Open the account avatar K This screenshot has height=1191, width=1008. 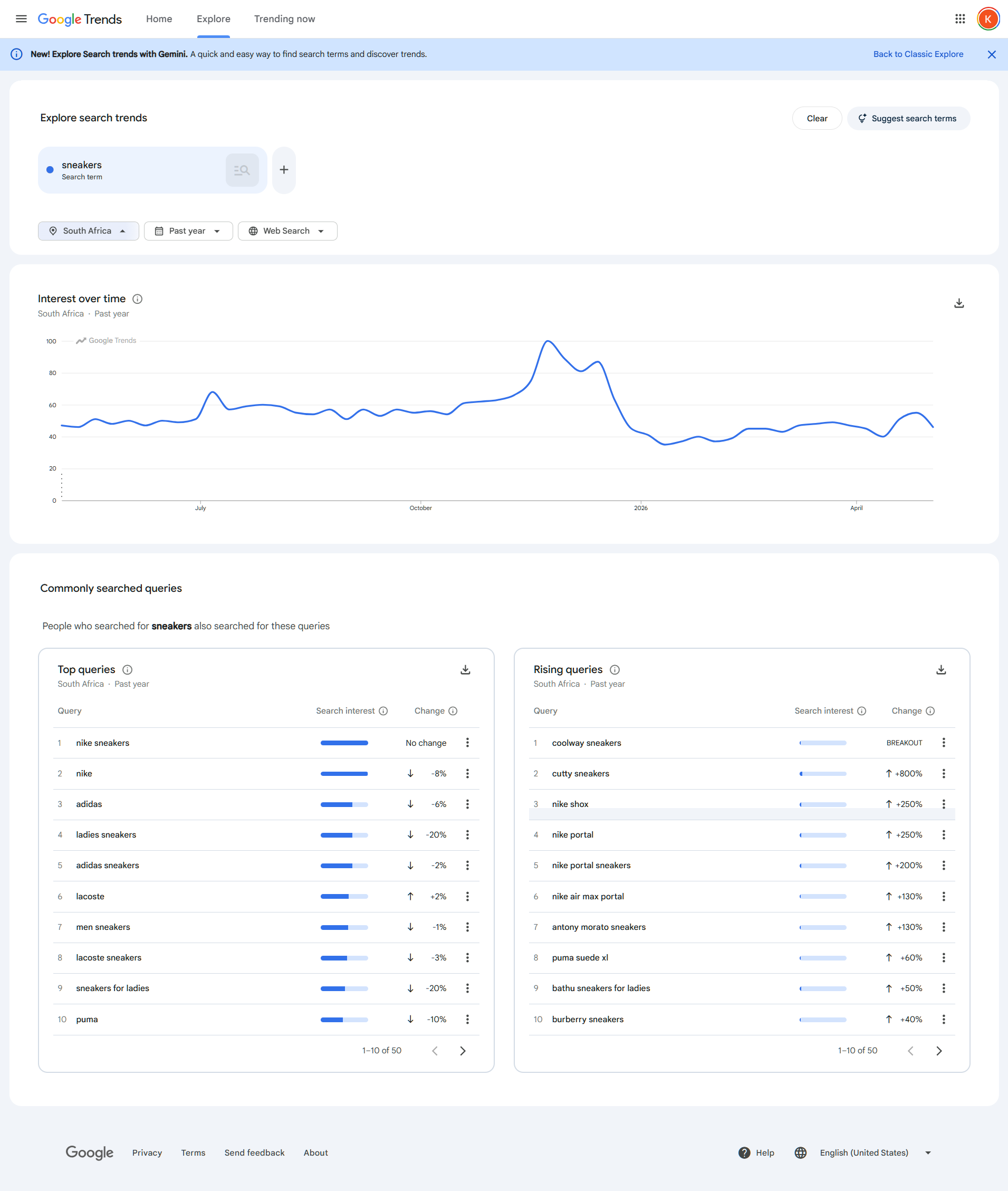point(987,19)
